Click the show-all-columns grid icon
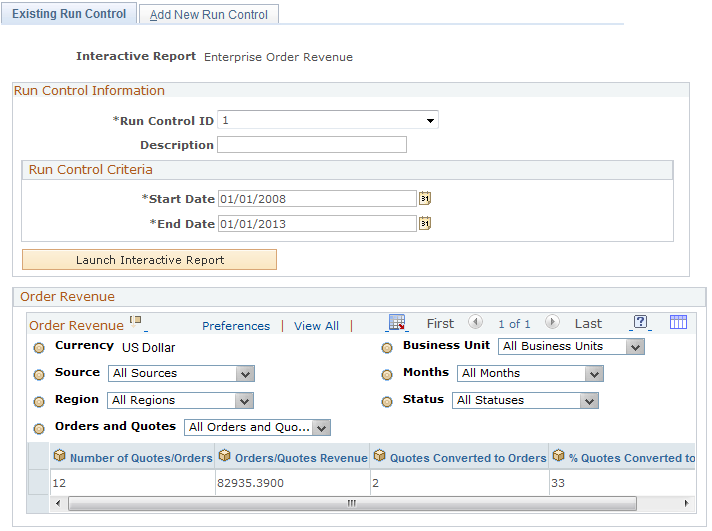The image size is (712, 531). (678, 322)
